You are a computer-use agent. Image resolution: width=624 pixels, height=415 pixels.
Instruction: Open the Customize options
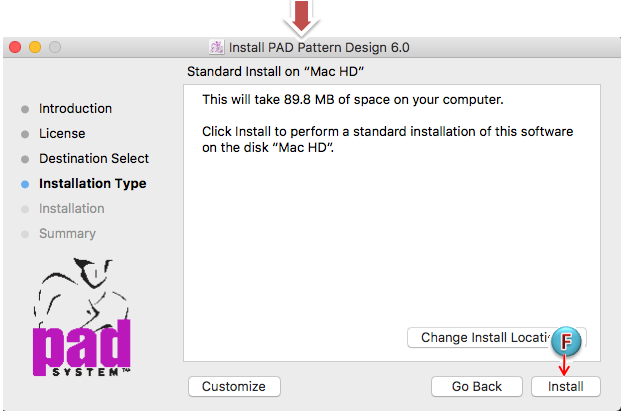pyautogui.click(x=234, y=386)
